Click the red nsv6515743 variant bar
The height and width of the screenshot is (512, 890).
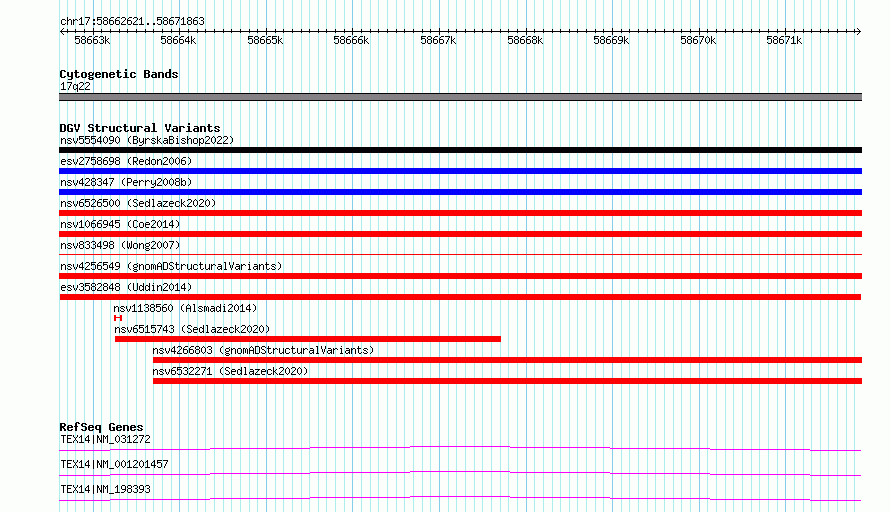pyautogui.click(x=308, y=339)
